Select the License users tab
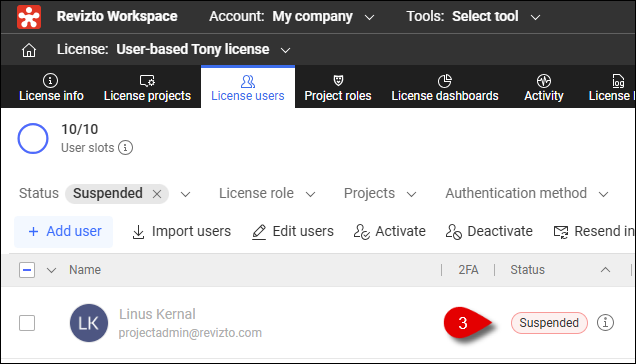The image size is (636, 364). (248, 87)
